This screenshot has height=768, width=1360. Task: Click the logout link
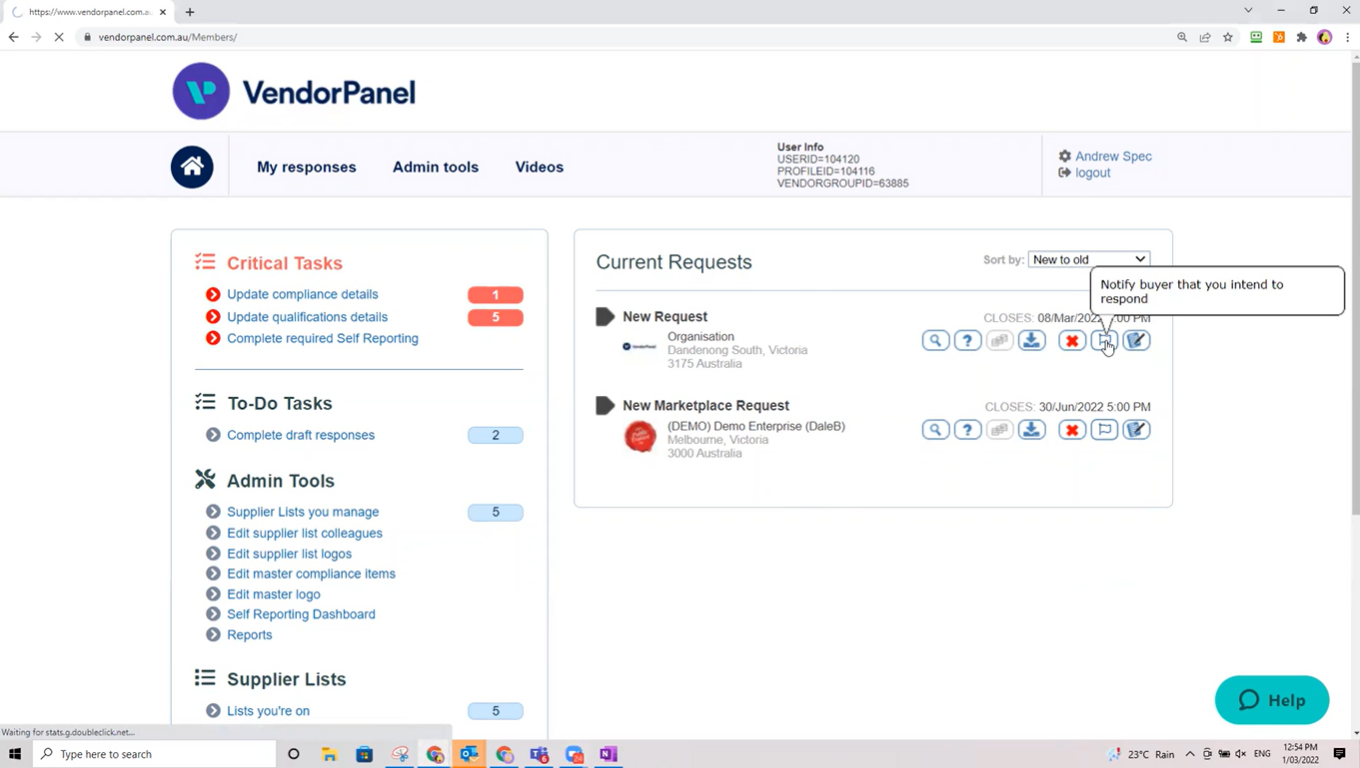1092,173
